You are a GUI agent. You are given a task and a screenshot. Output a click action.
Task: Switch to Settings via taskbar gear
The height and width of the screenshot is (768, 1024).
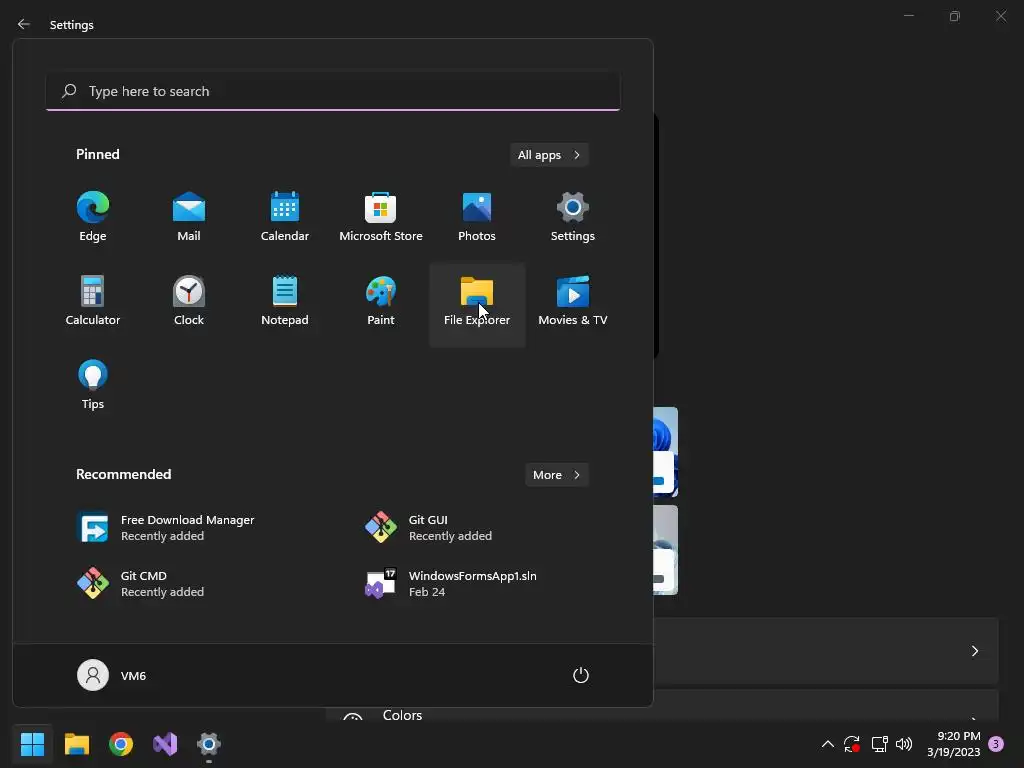209,744
